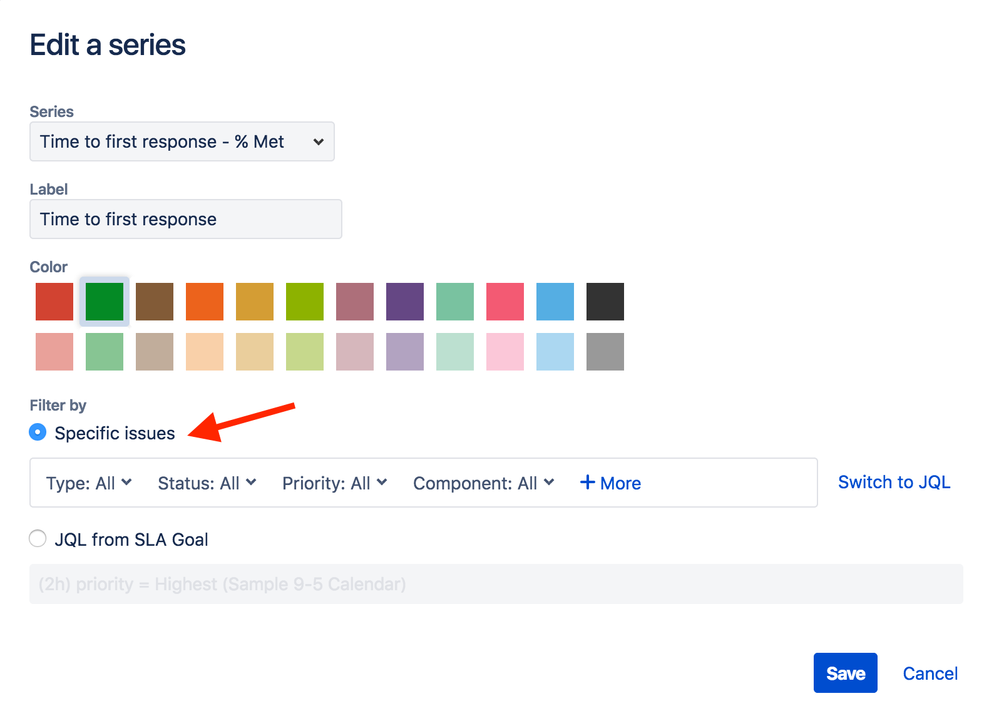Open Switch to JQL
This screenshot has height=706, width=999.
[893, 482]
